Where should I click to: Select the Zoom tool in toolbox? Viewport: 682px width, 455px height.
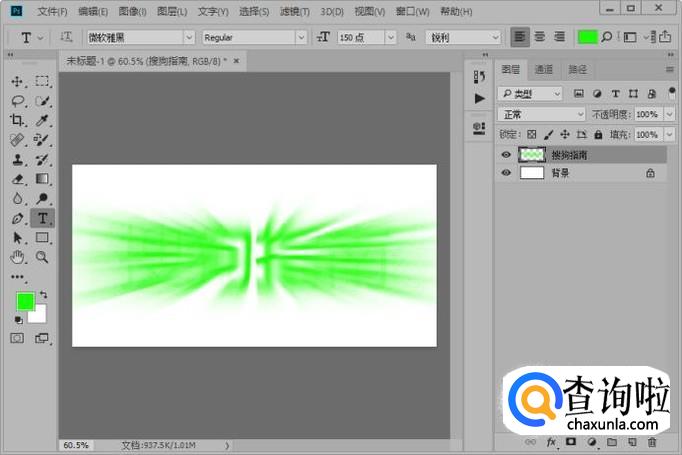click(42, 257)
